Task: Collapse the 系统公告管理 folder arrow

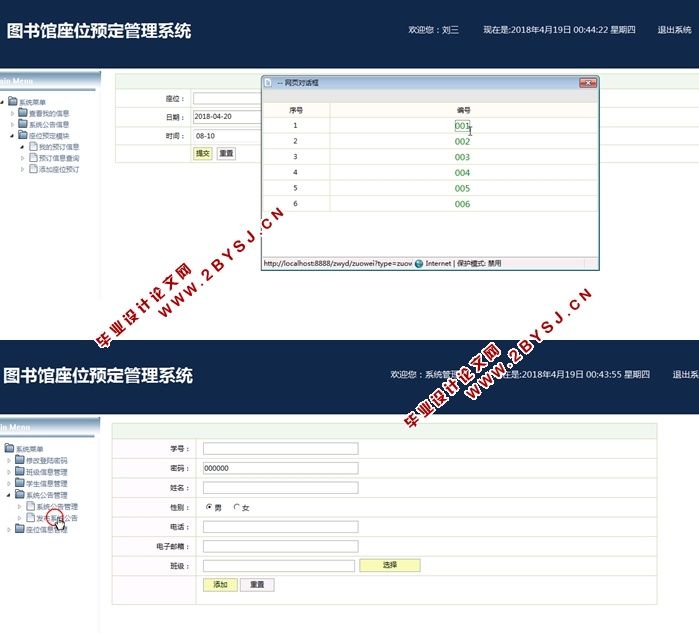Action: point(9,495)
